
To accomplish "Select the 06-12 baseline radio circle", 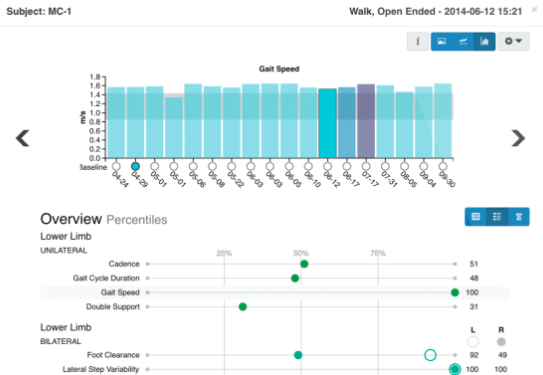I will click(328, 166).
